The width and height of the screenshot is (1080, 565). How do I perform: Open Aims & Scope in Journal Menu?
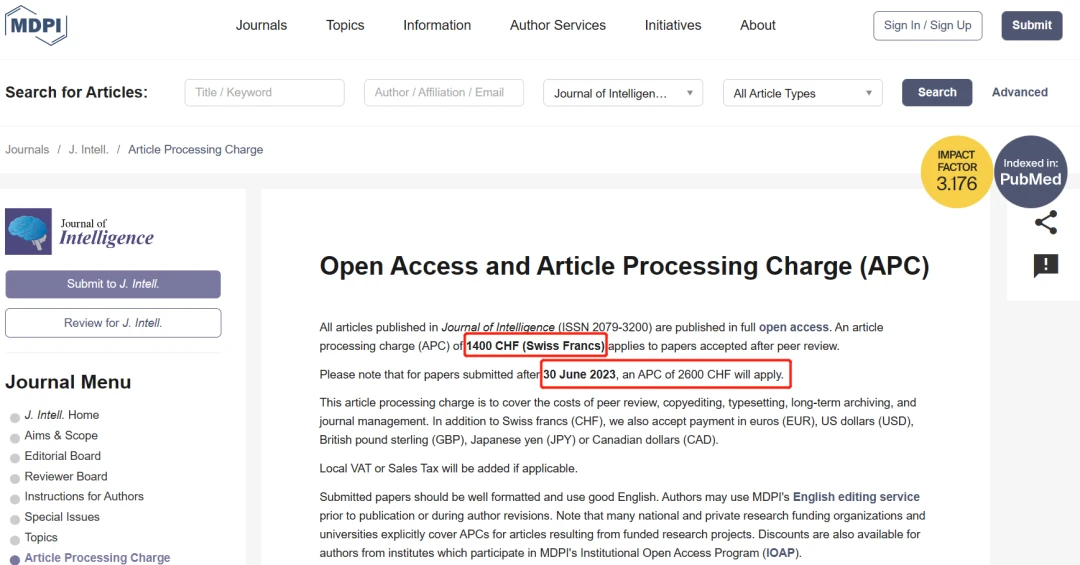[61, 435]
